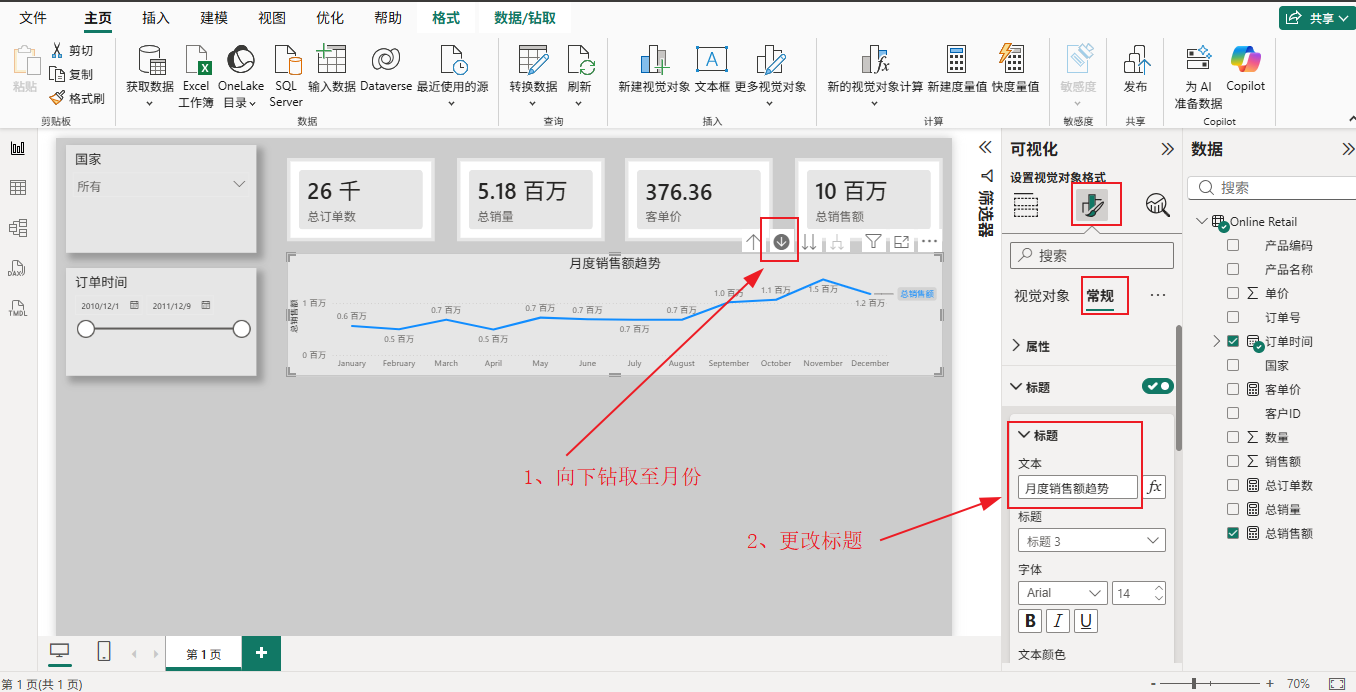Click Transform Data (转换数据) icon
Screen dimensions: 1356x692
(x=533, y=61)
